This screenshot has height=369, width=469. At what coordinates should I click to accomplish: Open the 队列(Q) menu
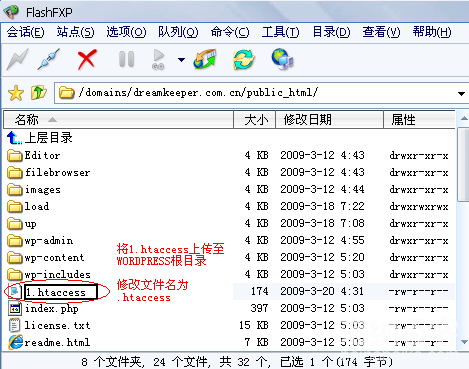tap(178, 32)
